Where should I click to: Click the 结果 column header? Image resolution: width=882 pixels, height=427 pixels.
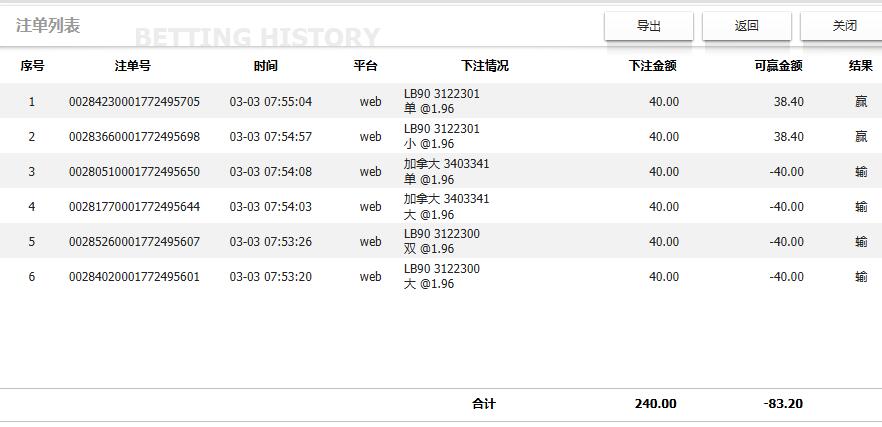pos(860,66)
